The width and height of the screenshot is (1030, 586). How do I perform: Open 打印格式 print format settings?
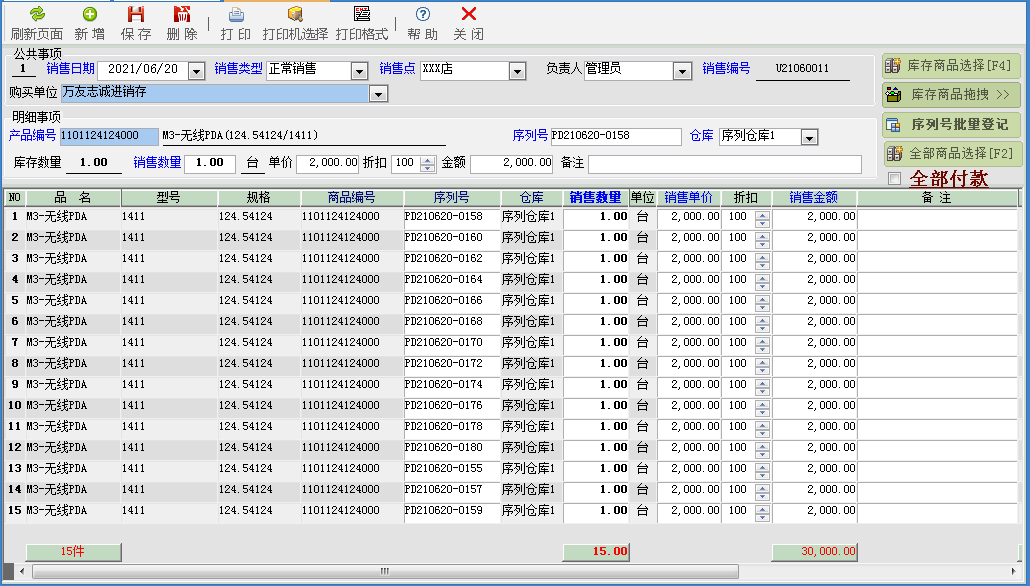click(361, 15)
